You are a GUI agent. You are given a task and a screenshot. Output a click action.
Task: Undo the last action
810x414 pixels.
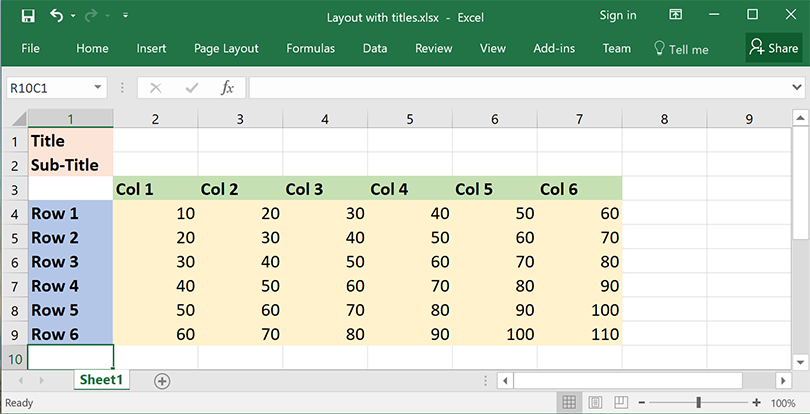click(56, 16)
